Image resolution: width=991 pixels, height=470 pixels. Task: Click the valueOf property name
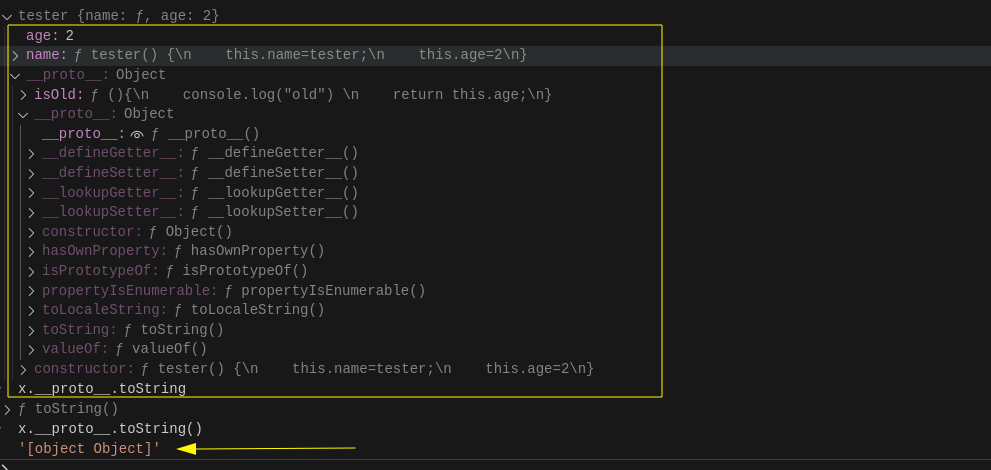click(x=75, y=349)
